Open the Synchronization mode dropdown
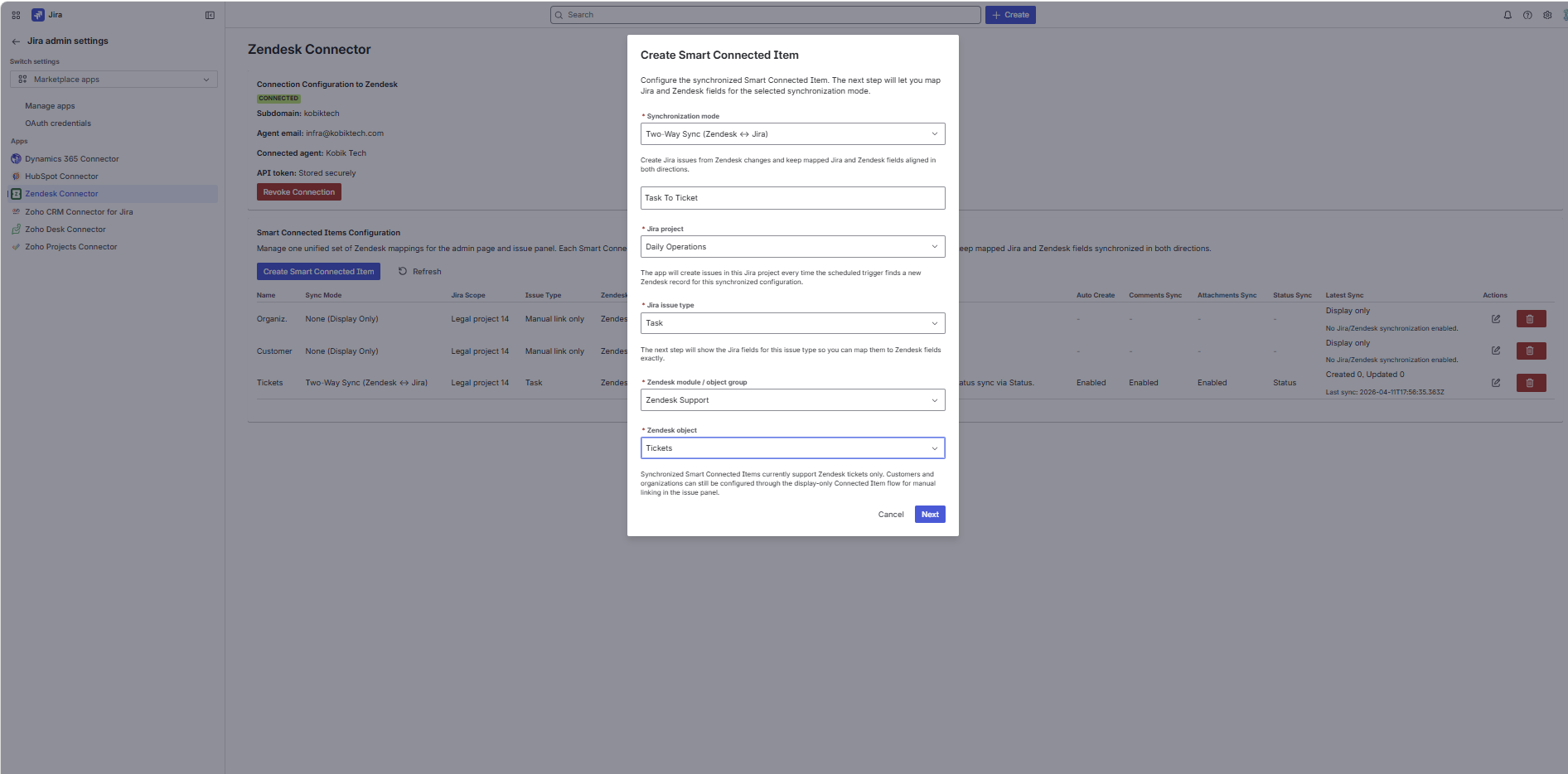The image size is (1568, 774). tap(792, 134)
